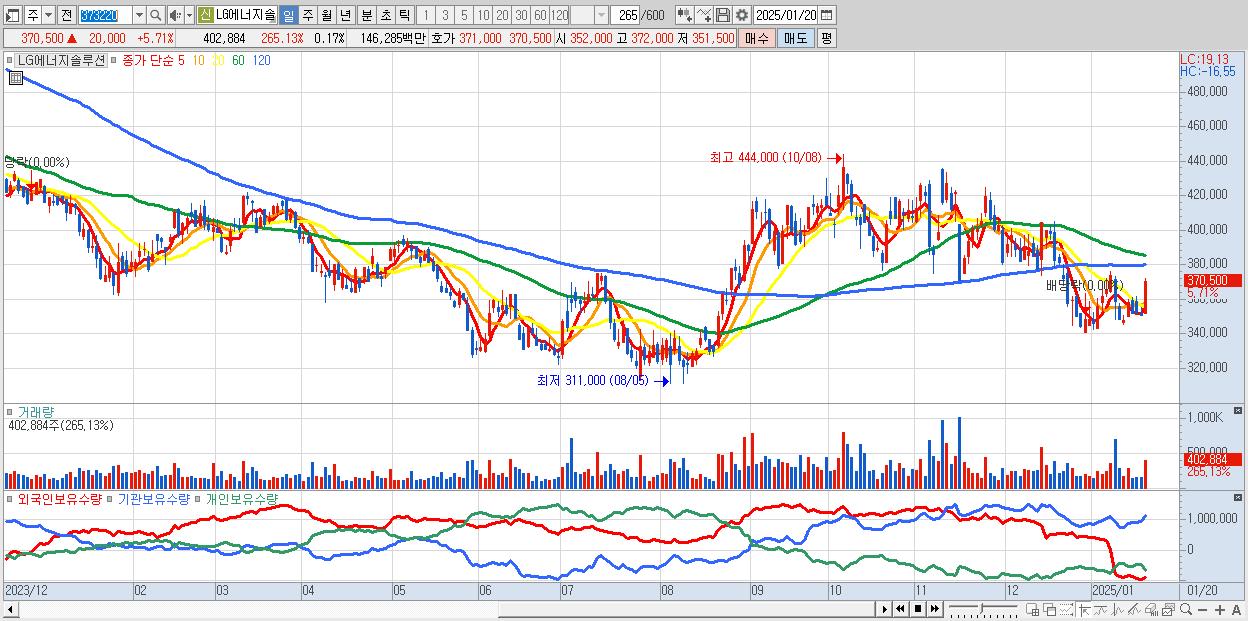Click the 평 button

[826, 38]
